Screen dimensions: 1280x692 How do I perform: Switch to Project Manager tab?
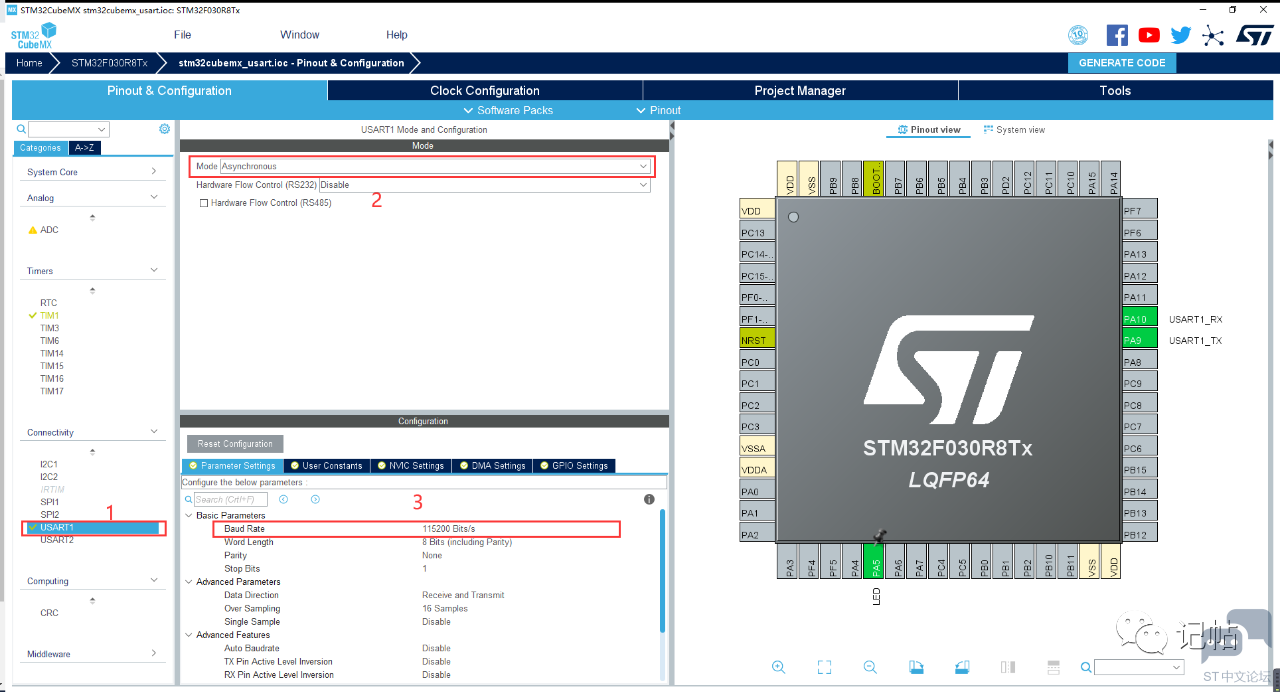800,91
